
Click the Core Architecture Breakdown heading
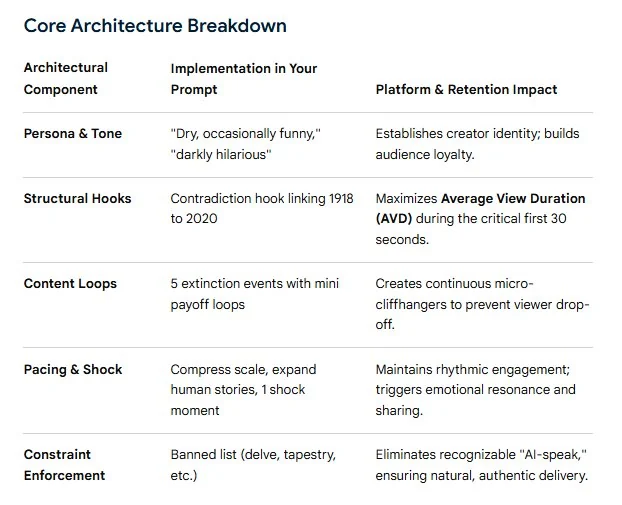(x=155, y=26)
